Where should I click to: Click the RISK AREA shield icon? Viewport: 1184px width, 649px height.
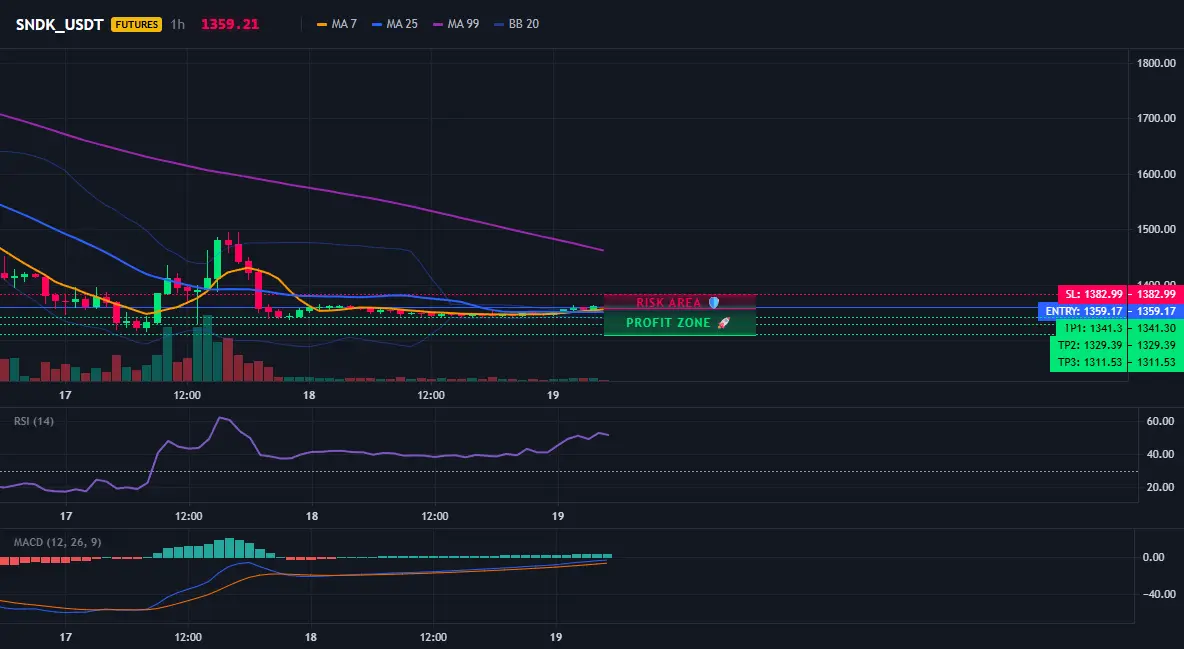(x=714, y=302)
